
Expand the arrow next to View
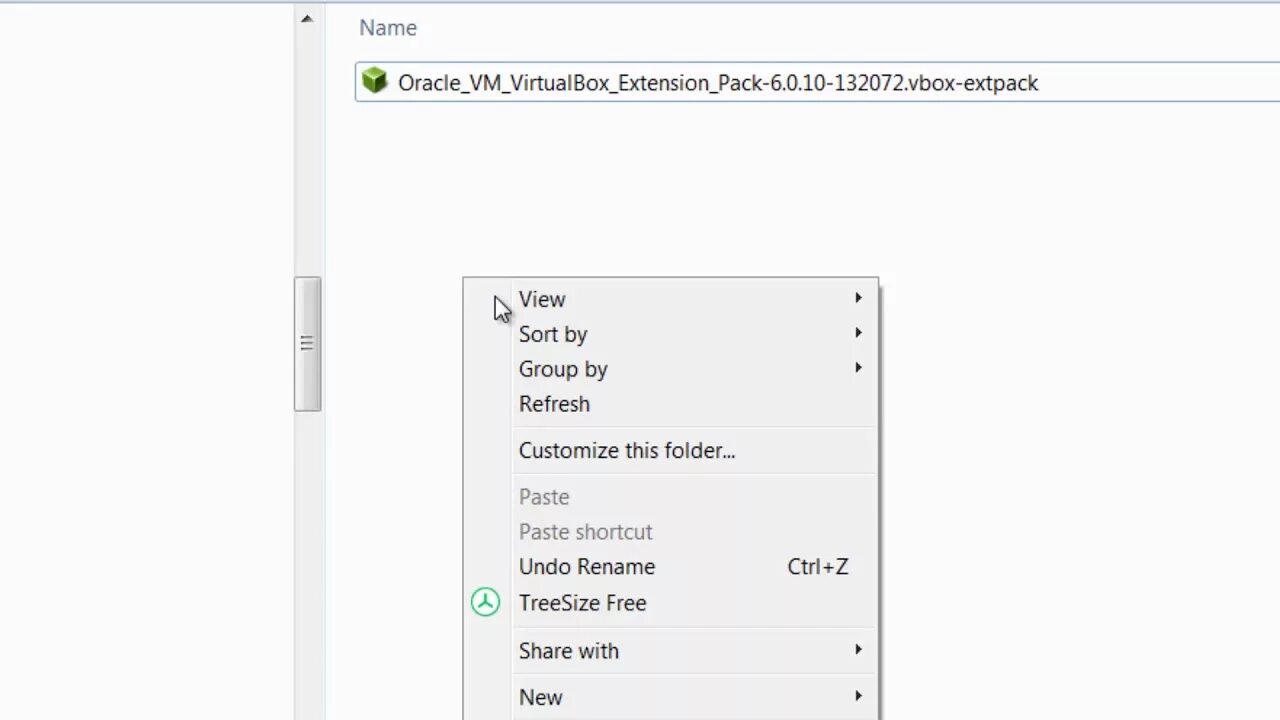(x=858, y=298)
